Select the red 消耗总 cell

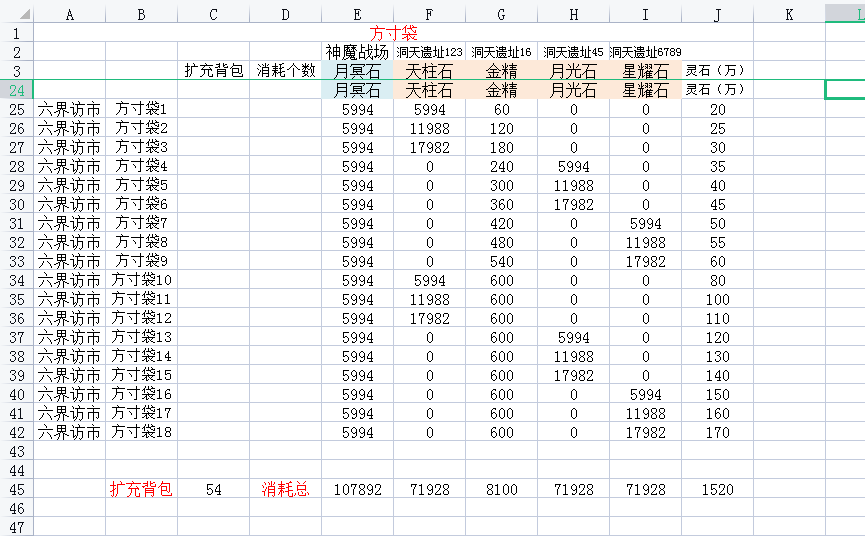tap(285, 489)
